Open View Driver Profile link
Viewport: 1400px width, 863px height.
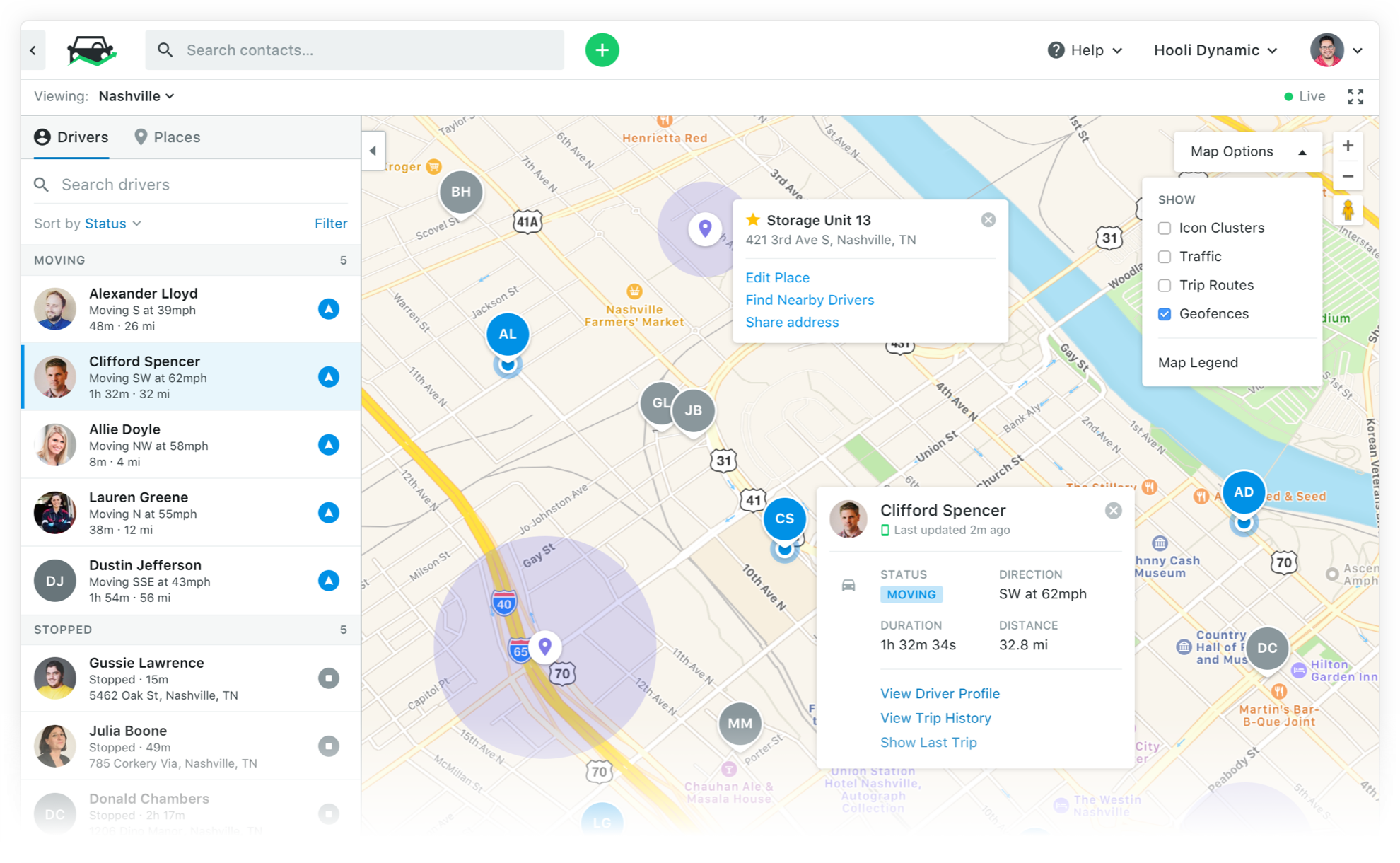[x=940, y=694]
